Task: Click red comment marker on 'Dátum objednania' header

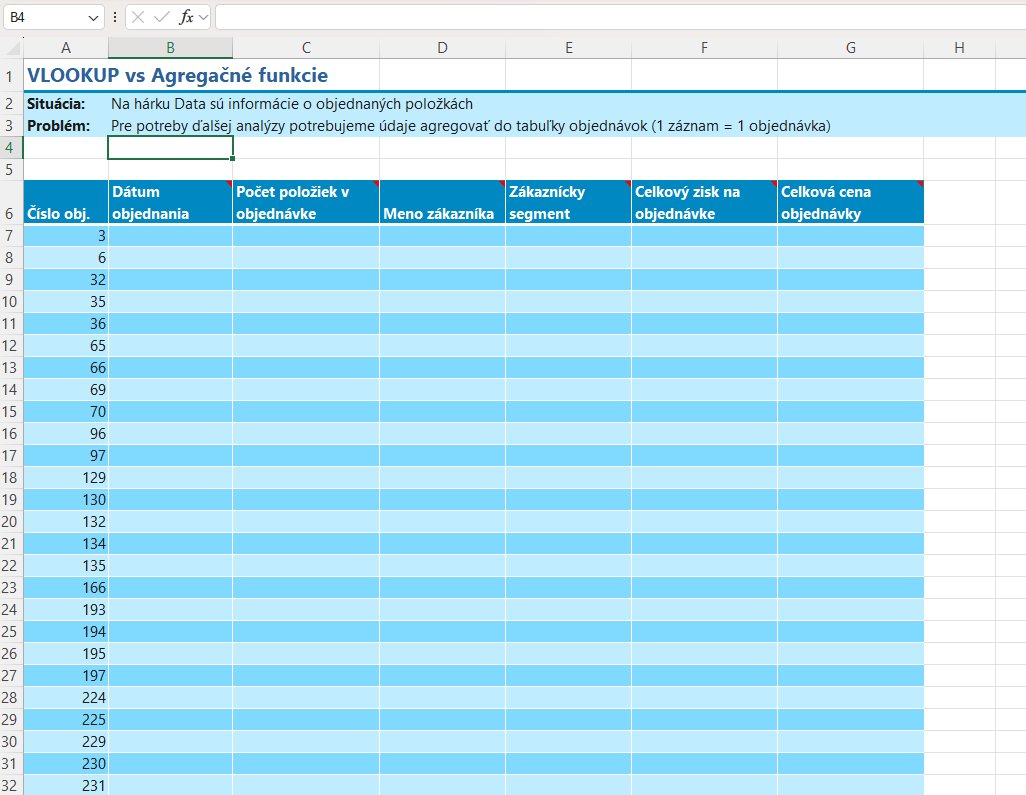Action: [228, 184]
